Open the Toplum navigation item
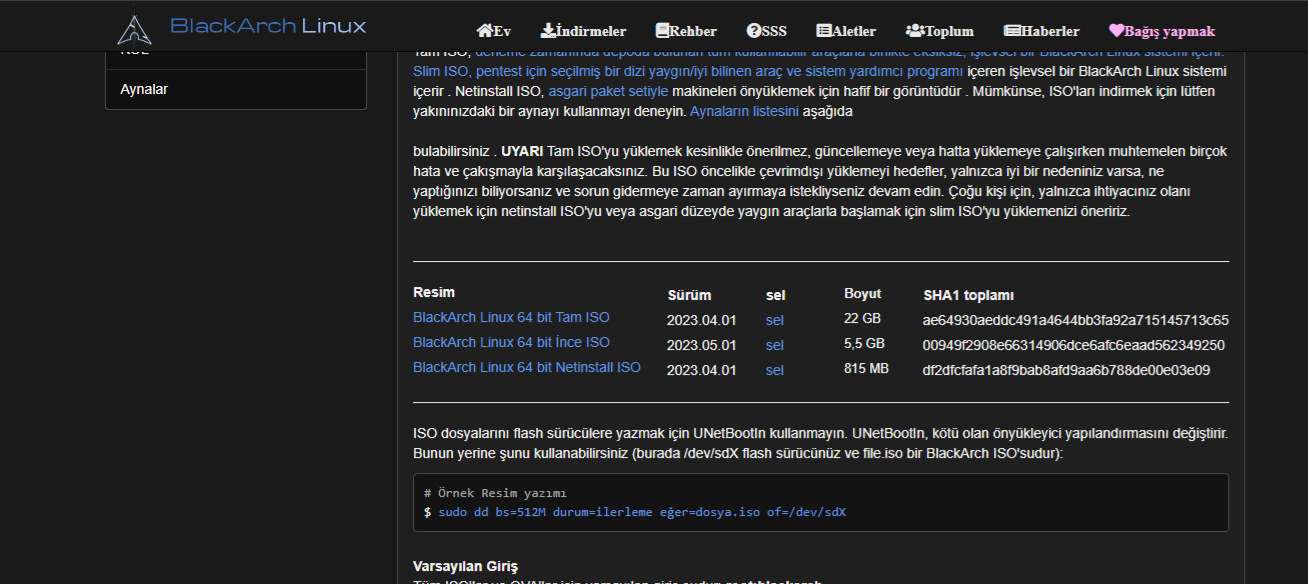The image size is (1308, 584). [x=939, y=31]
